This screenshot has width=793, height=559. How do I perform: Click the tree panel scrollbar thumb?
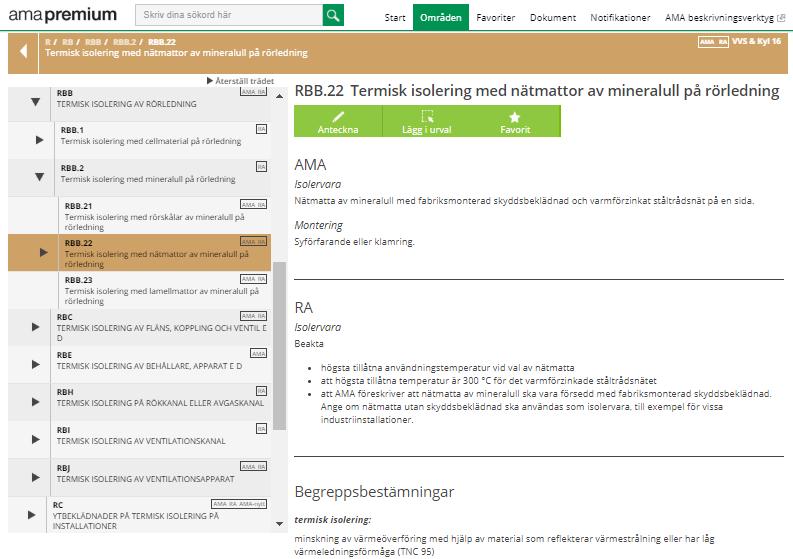[280, 347]
